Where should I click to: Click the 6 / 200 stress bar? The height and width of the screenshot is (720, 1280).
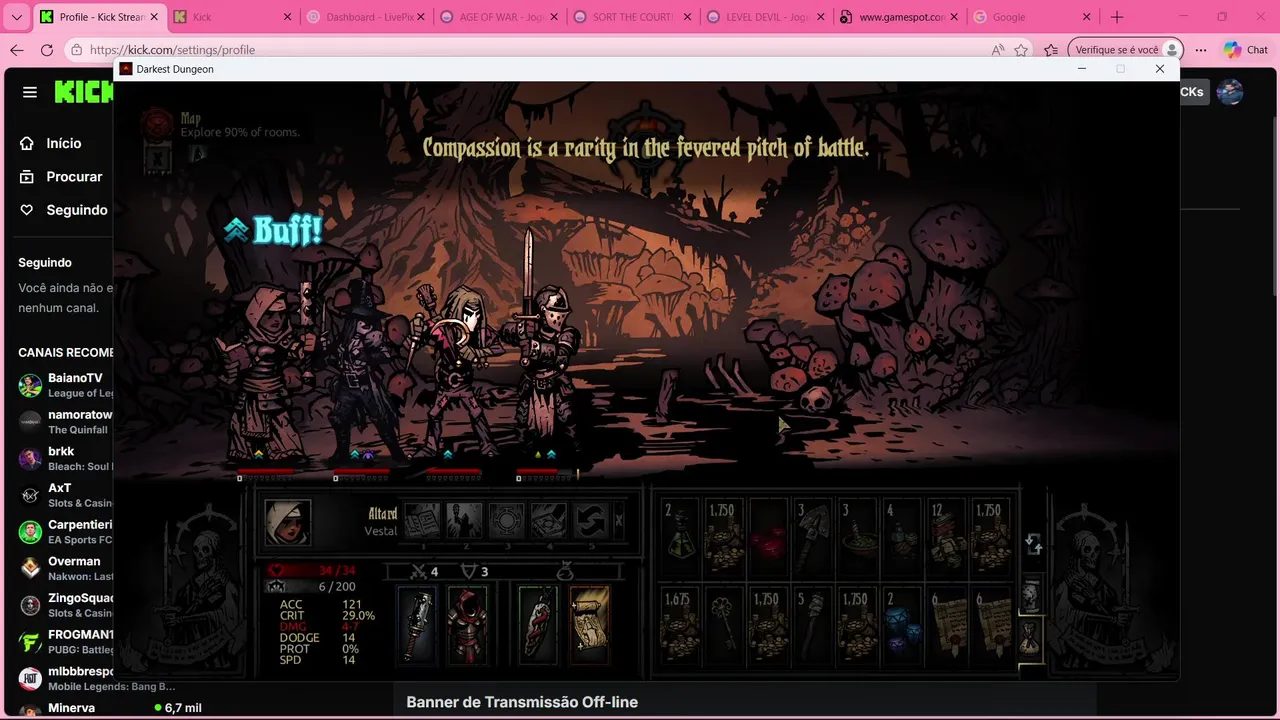tap(314, 586)
